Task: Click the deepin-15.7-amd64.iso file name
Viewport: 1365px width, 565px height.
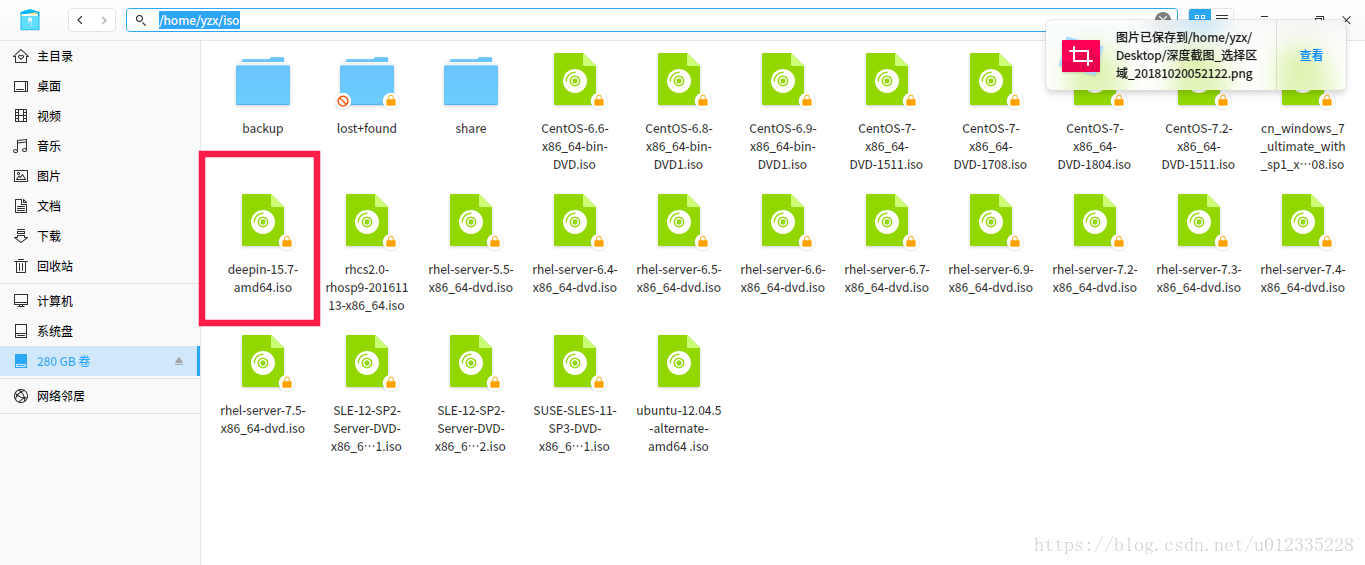Action: pyautogui.click(x=263, y=278)
